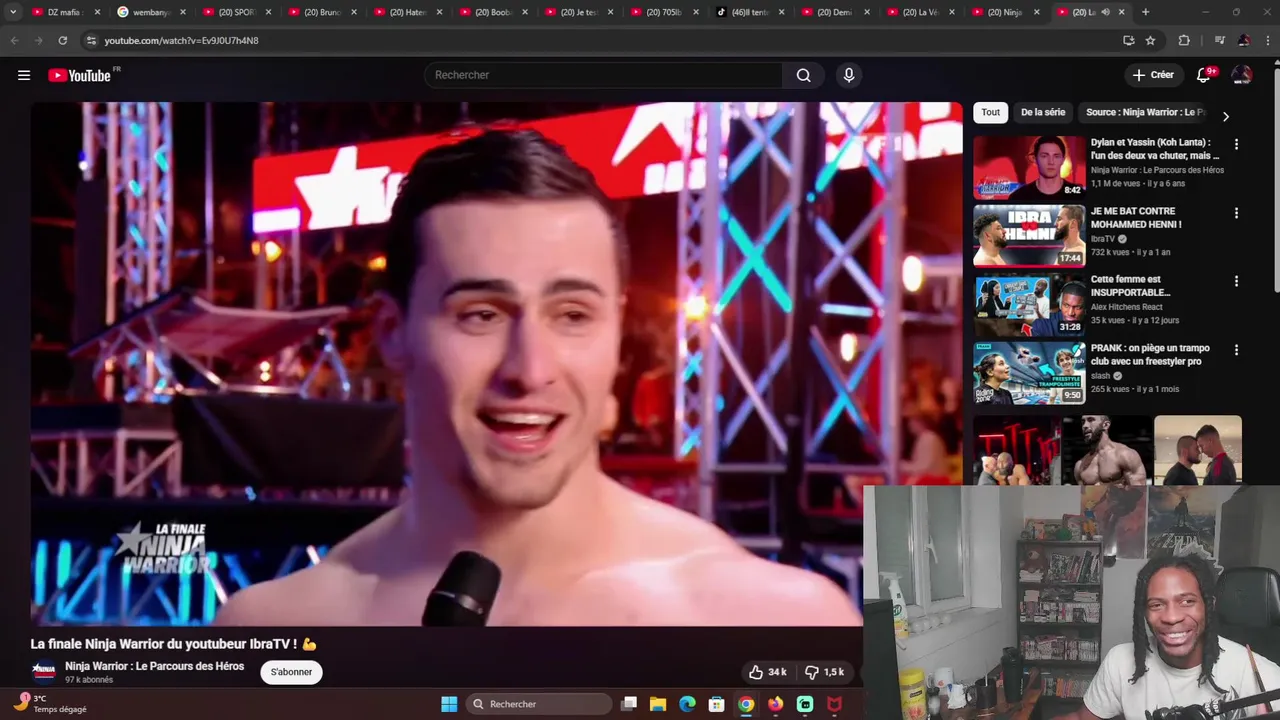The height and width of the screenshot is (720, 1280).
Task: Switch to the DZ mafia tab
Action: click(x=66, y=12)
